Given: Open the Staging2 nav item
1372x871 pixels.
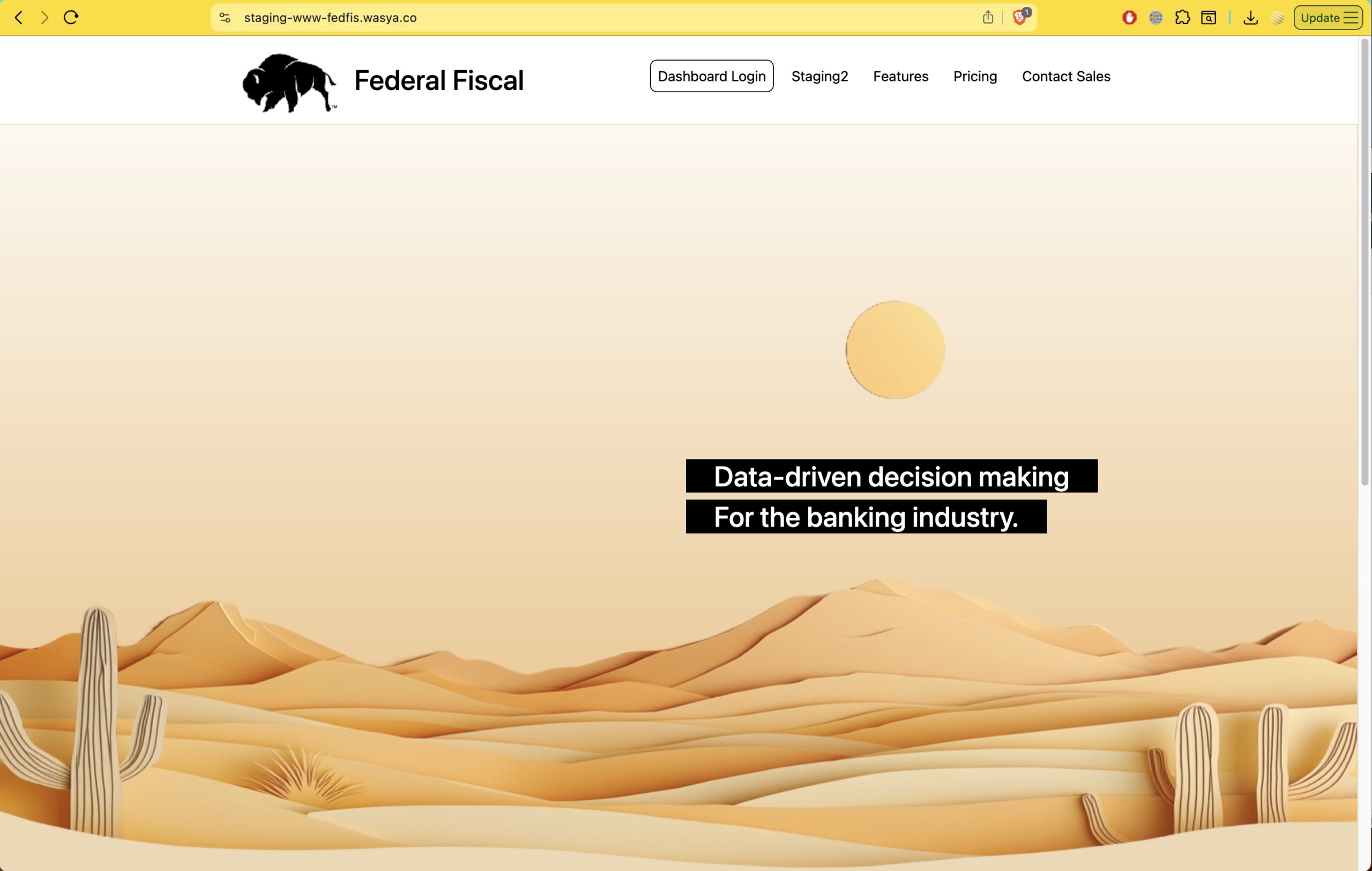Looking at the screenshot, I should pyautogui.click(x=819, y=77).
